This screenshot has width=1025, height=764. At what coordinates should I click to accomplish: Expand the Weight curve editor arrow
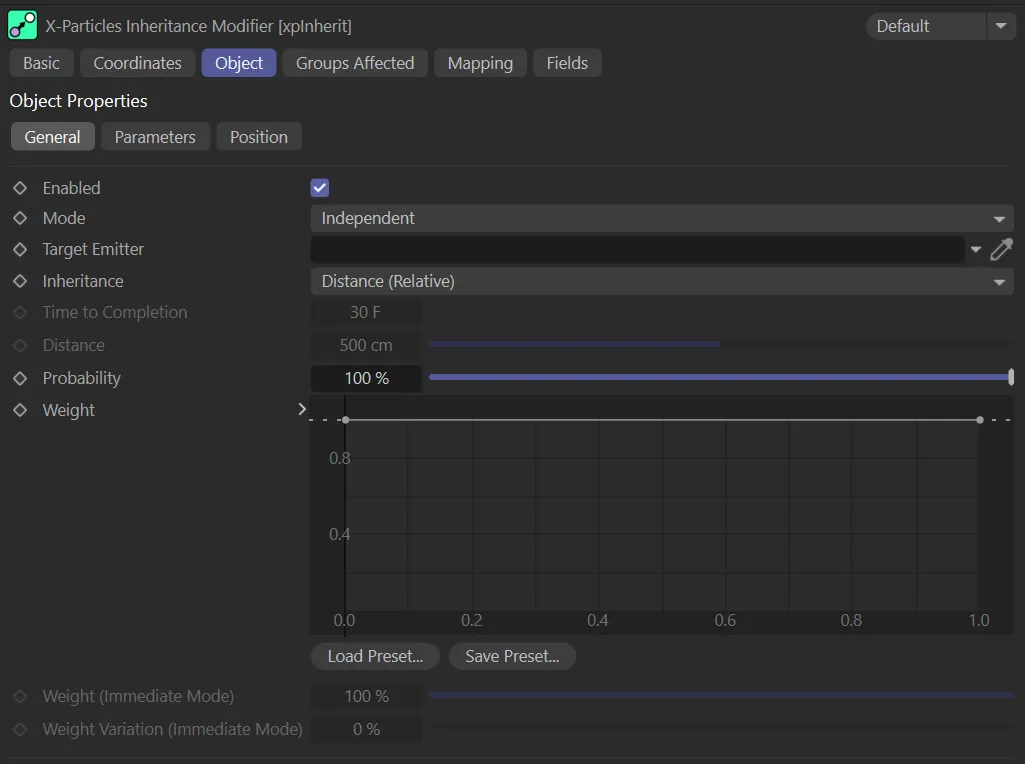click(x=302, y=409)
